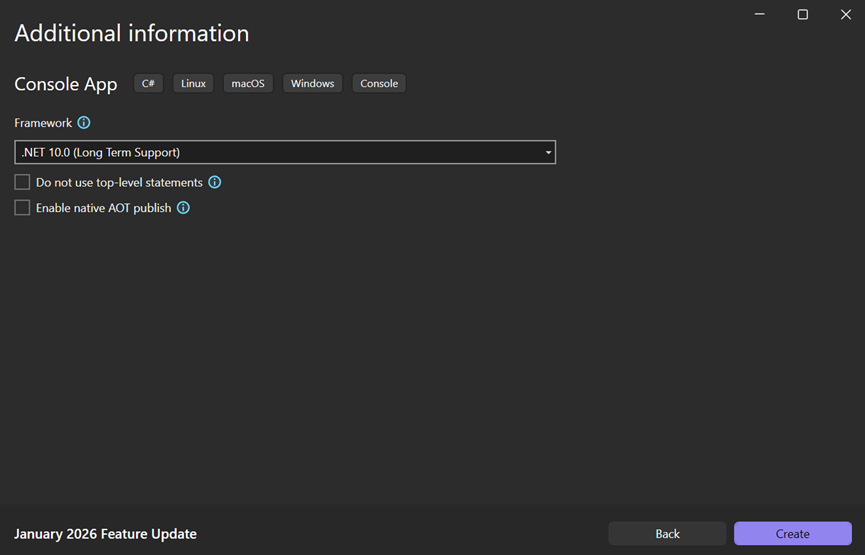This screenshot has width=865, height=555.
Task: Click 'Do not use top-level statements' label
Action: click(119, 182)
